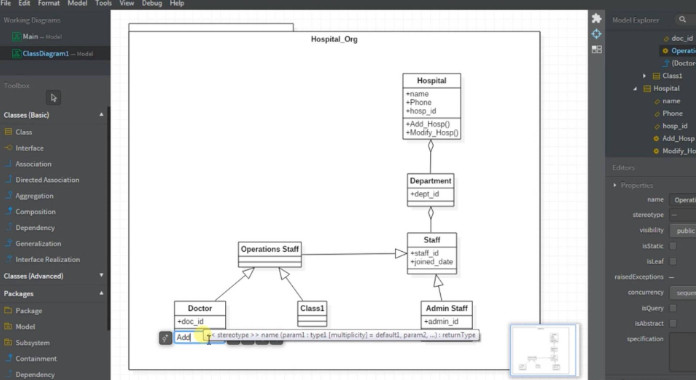Viewport: 696px width, 380px height.
Task: Open the Edit menu
Action: (x=24, y=3)
